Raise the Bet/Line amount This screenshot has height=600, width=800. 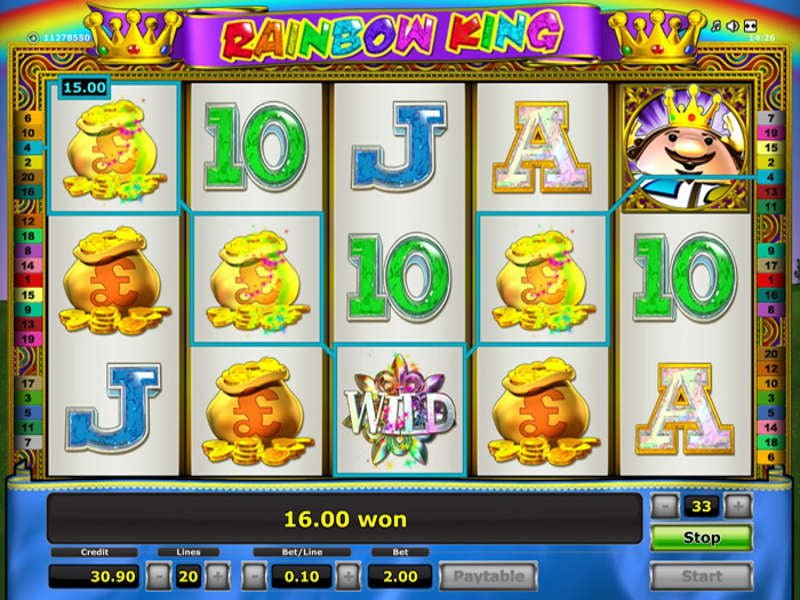pyautogui.click(x=348, y=577)
